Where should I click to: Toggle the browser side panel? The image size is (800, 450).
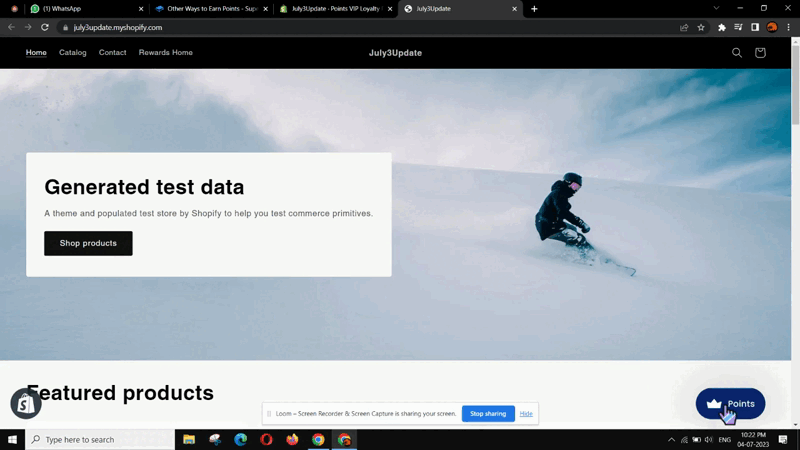tap(755, 27)
